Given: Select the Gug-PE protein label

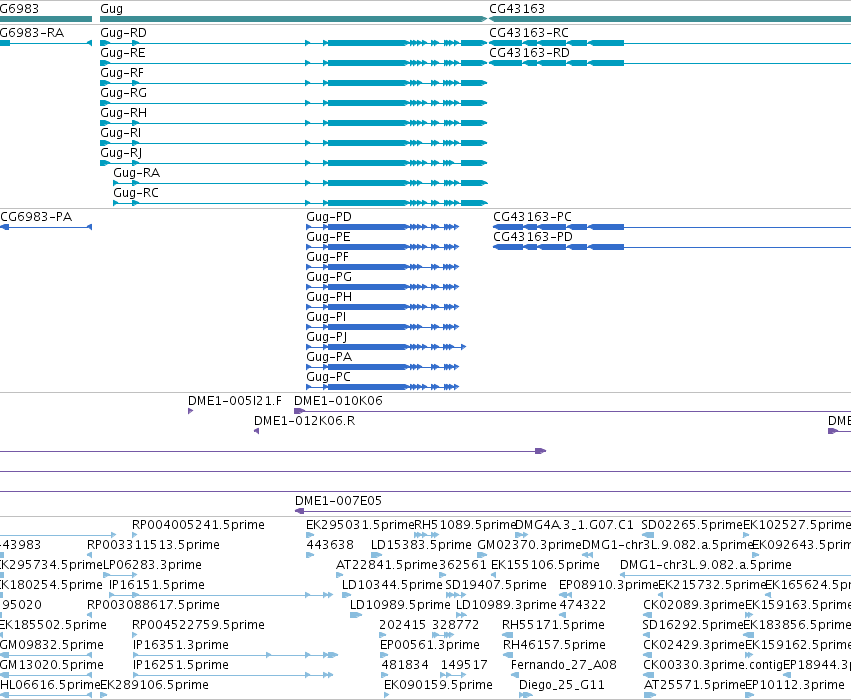Looking at the screenshot, I should coord(328,237).
